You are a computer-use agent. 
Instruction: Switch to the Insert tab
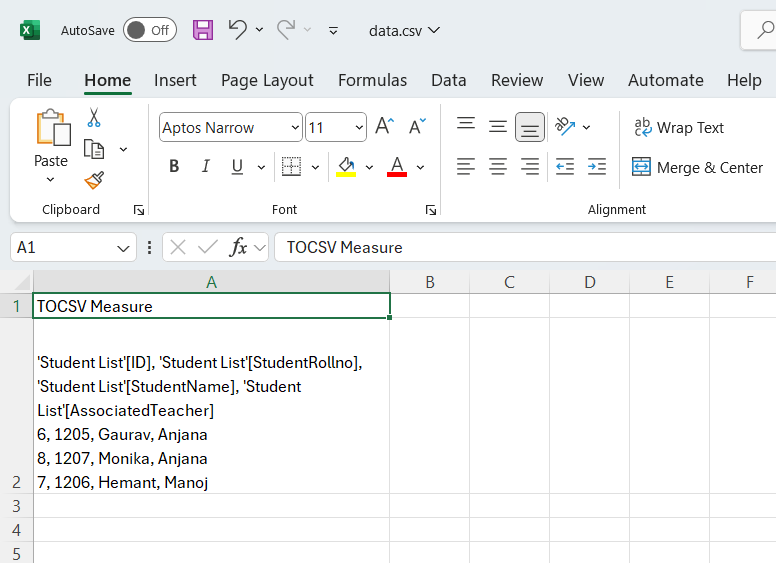point(175,80)
